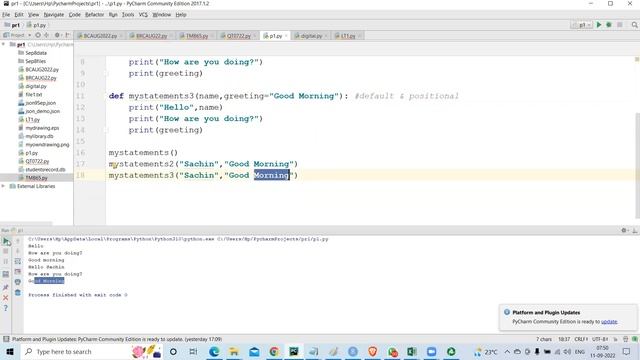Fold mystatements3 function at line 11
The height and width of the screenshot is (360, 640).
(107, 96)
